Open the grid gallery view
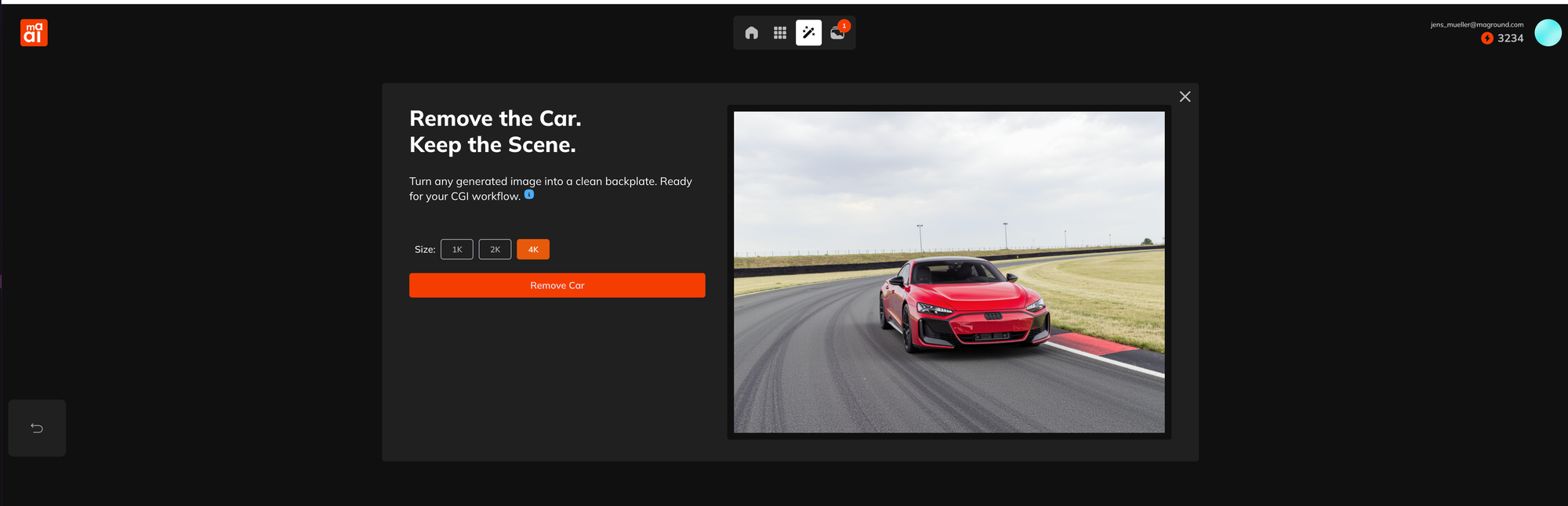This screenshot has width=1568, height=506. pyautogui.click(x=779, y=33)
